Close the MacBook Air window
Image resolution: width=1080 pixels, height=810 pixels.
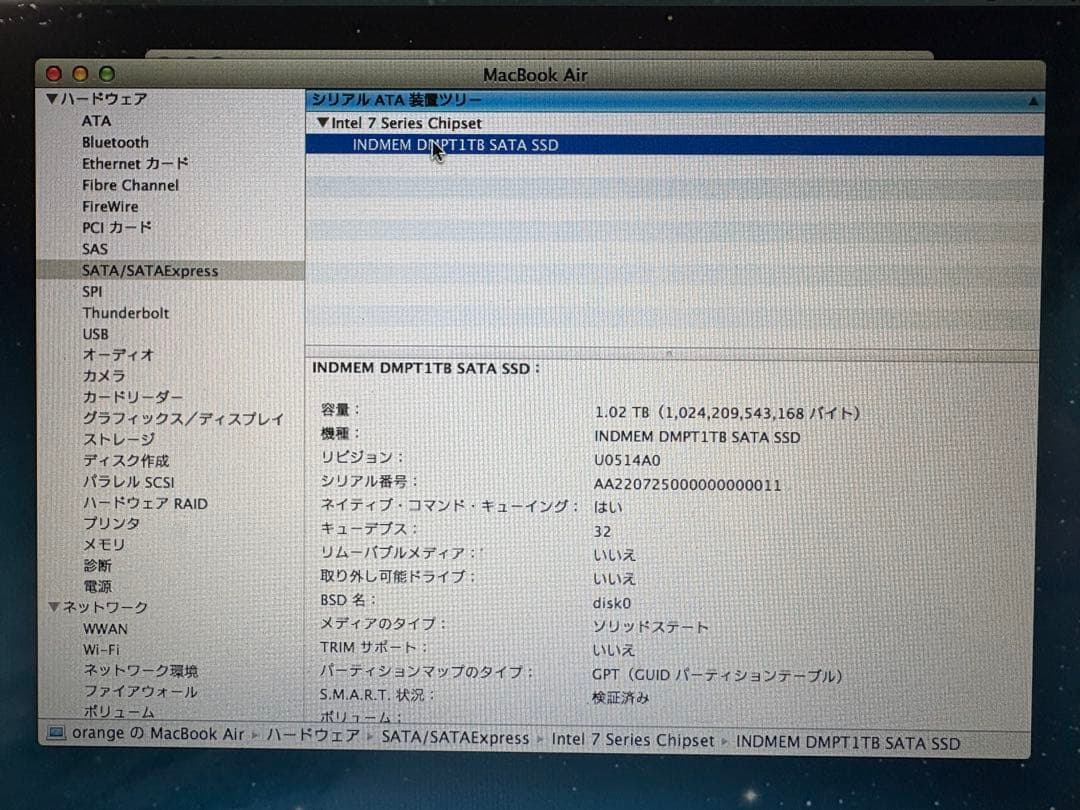point(54,74)
